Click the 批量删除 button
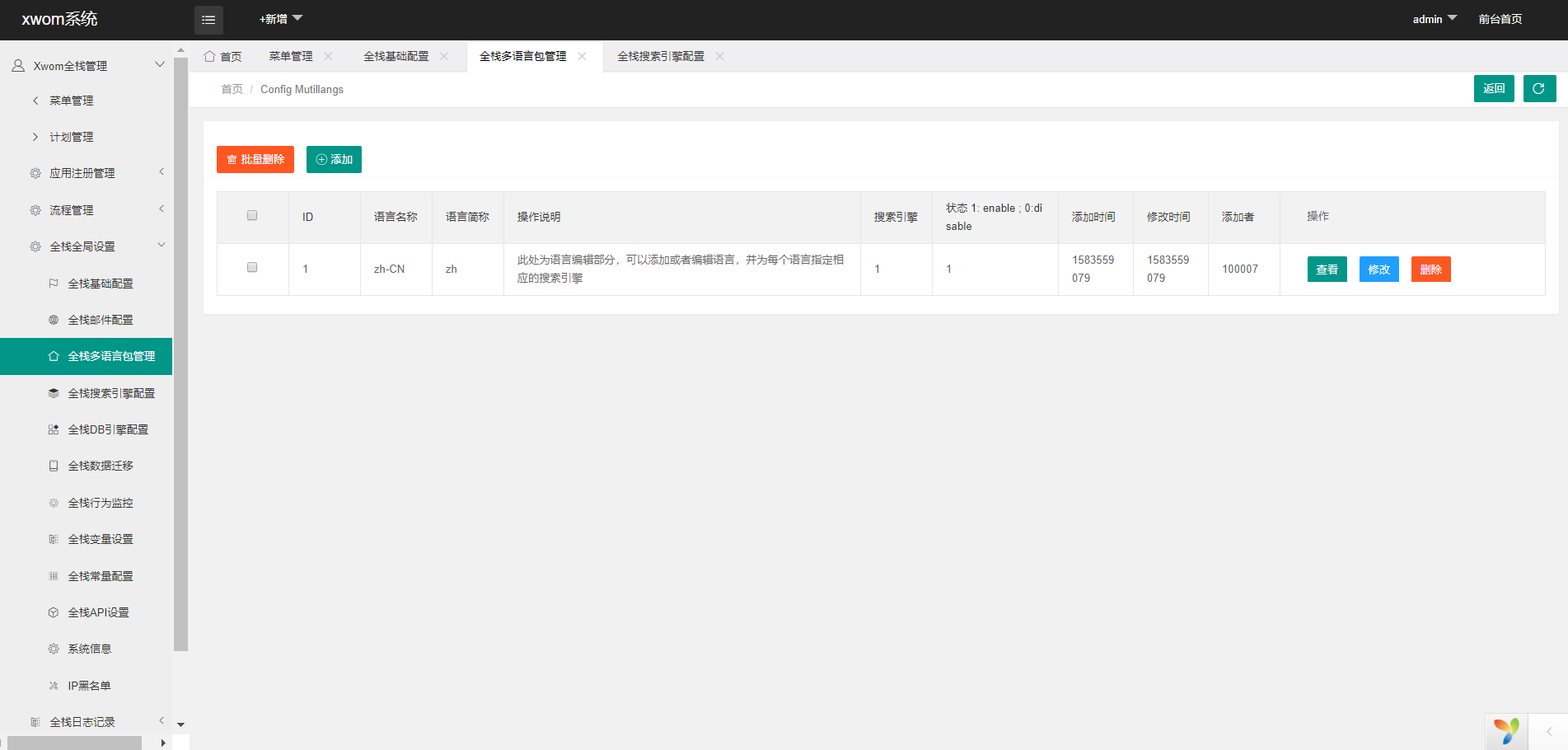The width and height of the screenshot is (1568, 750). (255, 159)
